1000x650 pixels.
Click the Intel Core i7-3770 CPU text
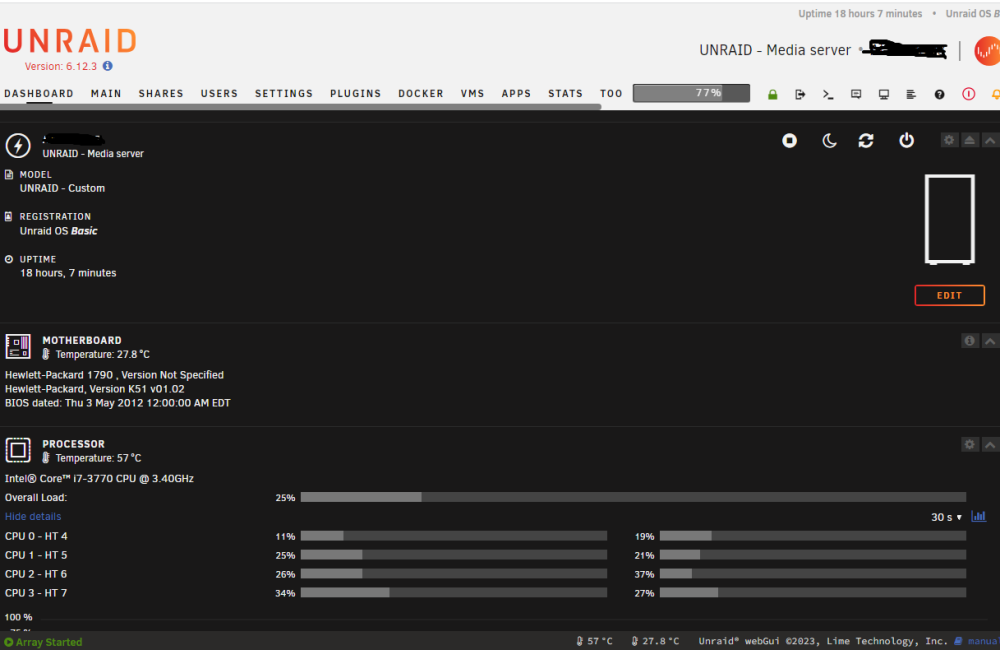coord(99,478)
